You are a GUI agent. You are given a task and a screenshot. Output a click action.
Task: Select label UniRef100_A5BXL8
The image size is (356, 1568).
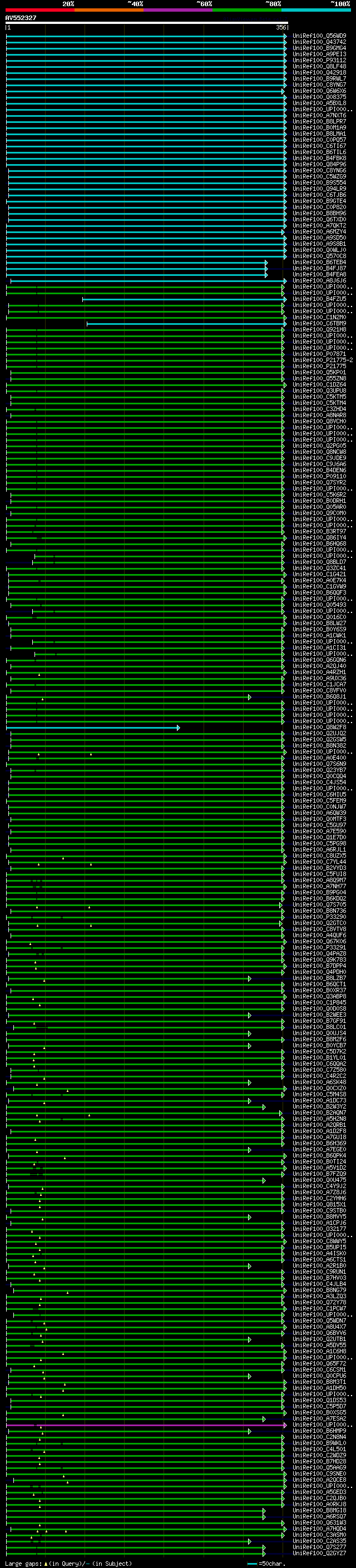tap(319, 103)
